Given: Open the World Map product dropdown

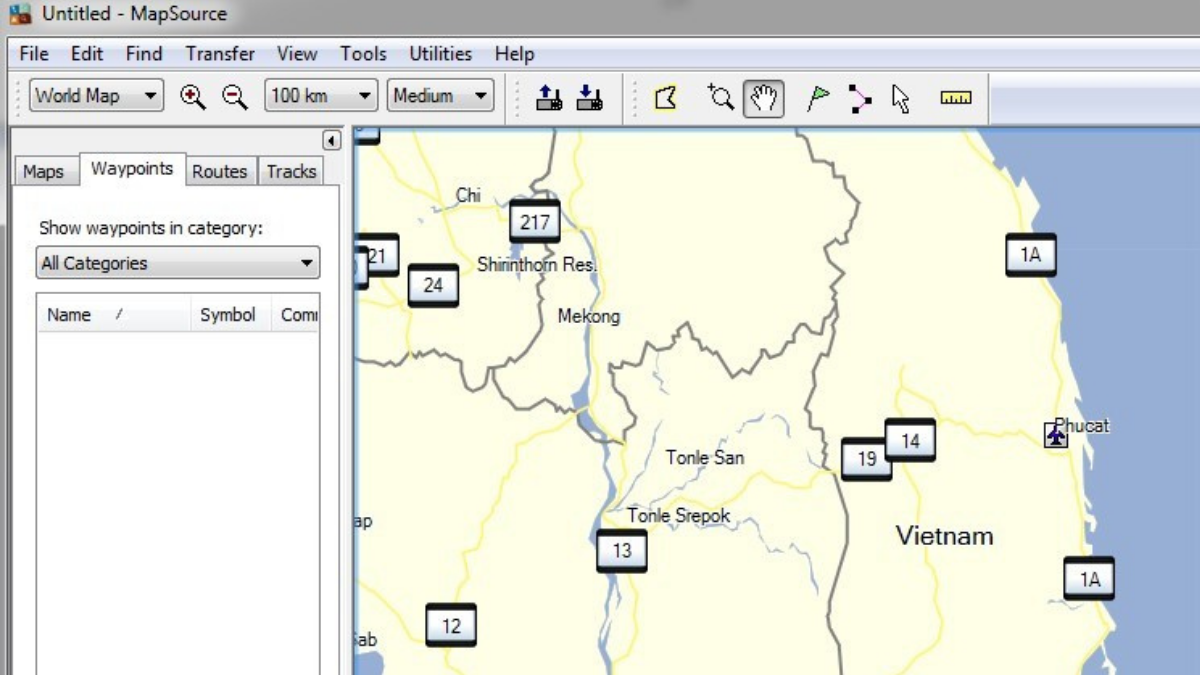Looking at the screenshot, I should [x=96, y=96].
